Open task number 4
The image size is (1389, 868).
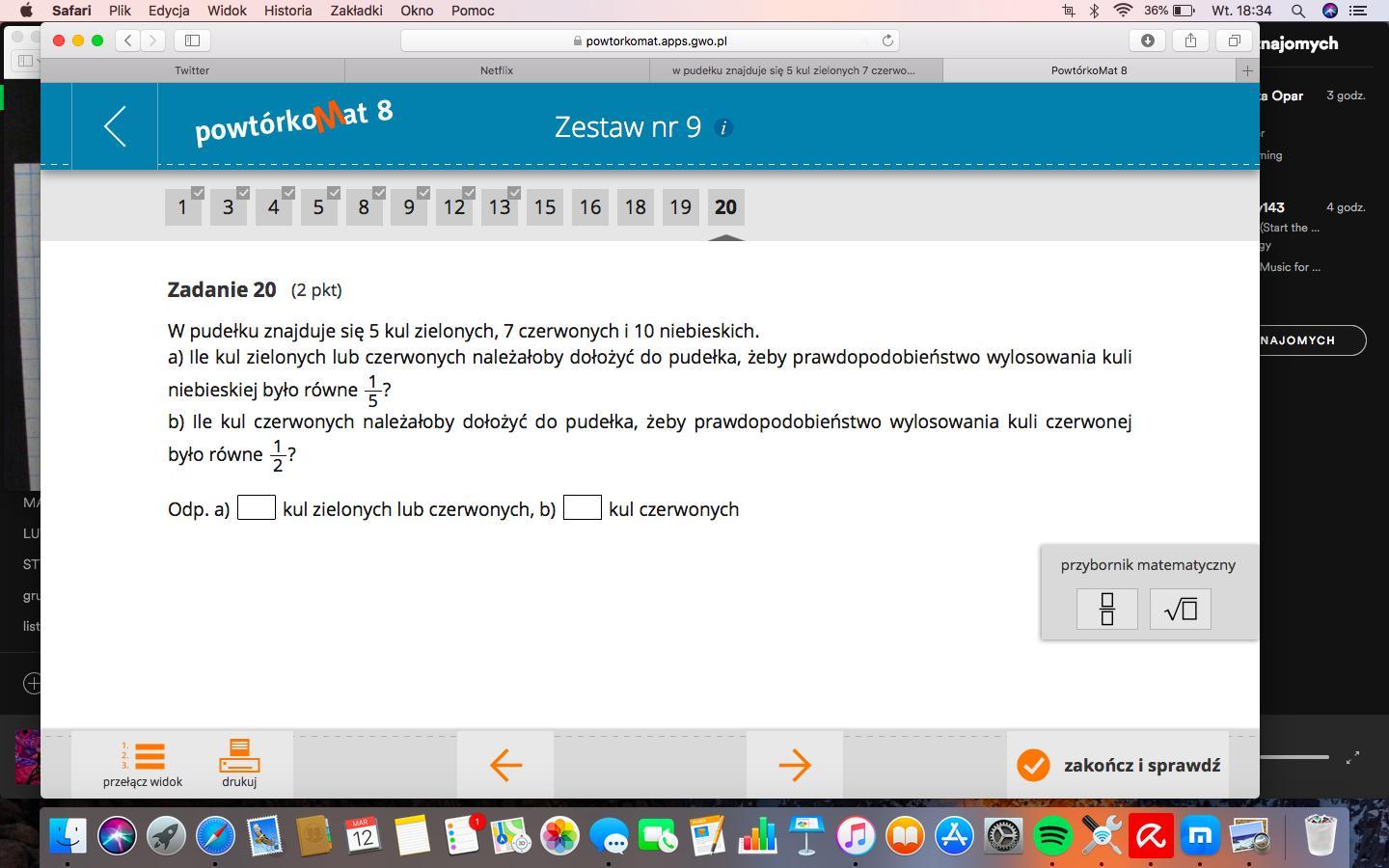[x=273, y=206]
